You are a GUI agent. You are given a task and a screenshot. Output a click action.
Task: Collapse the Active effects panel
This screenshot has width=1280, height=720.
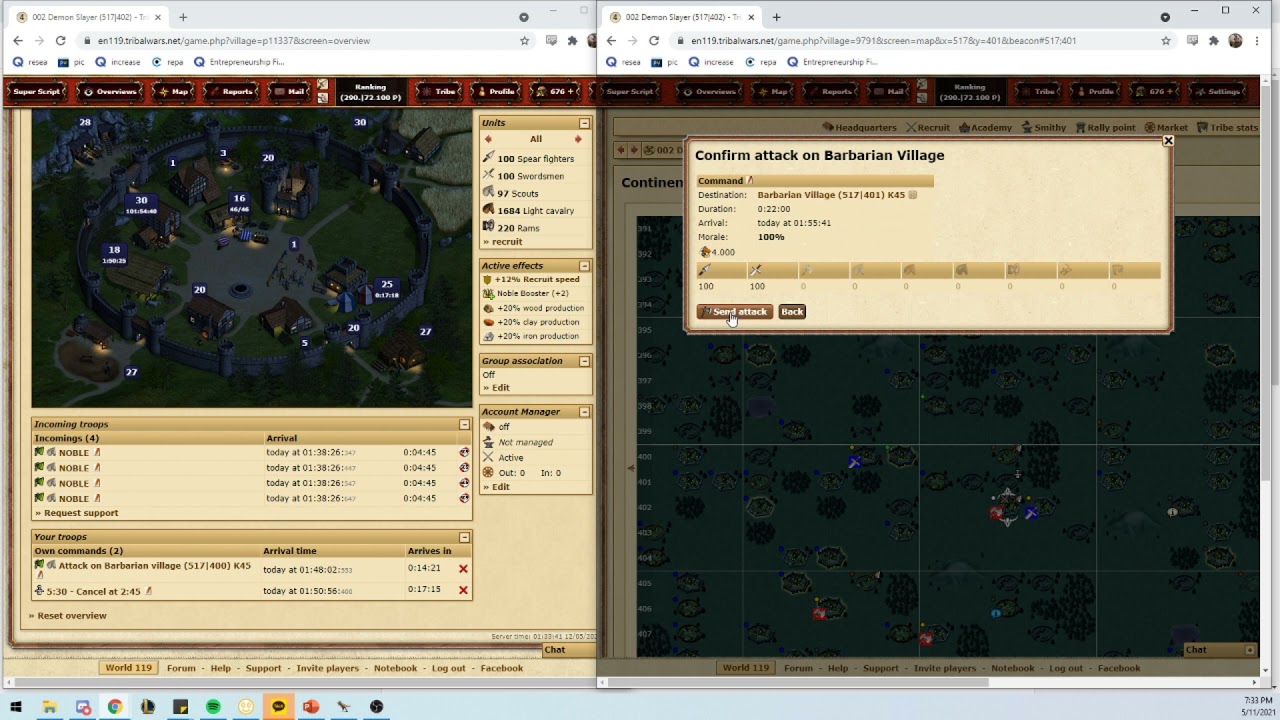[584, 266]
